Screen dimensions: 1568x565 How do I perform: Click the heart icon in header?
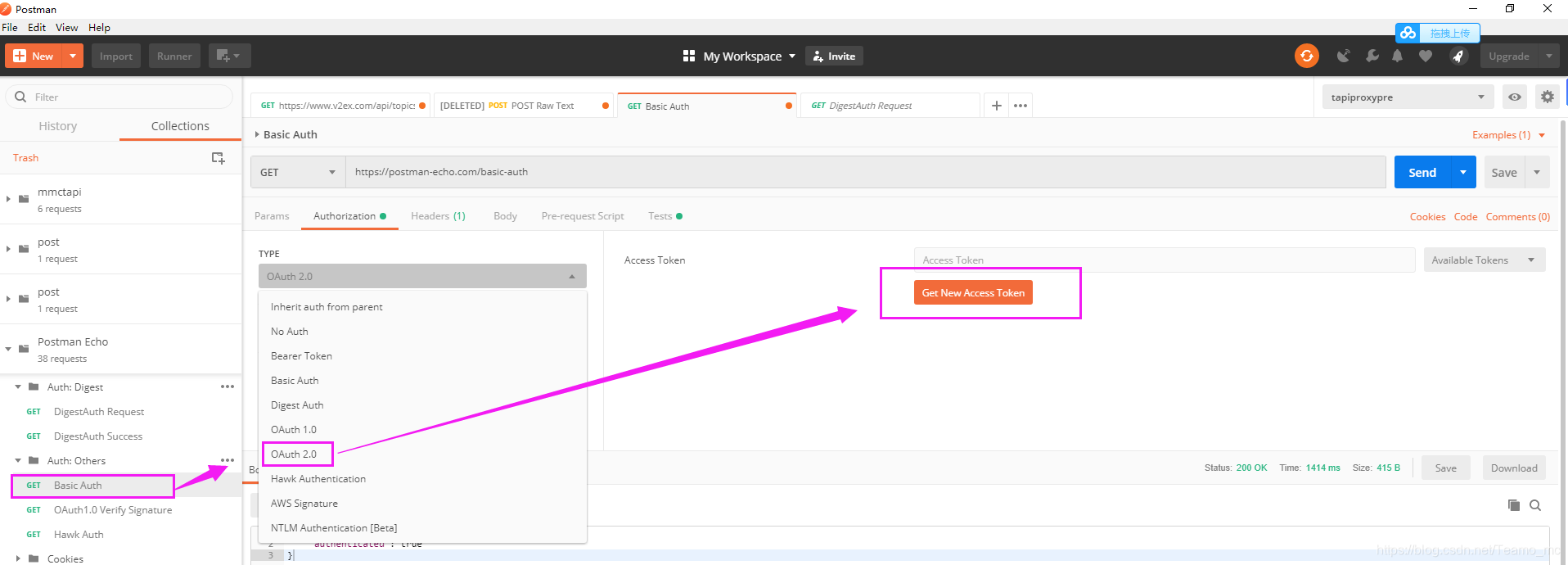click(x=1426, y=56)
